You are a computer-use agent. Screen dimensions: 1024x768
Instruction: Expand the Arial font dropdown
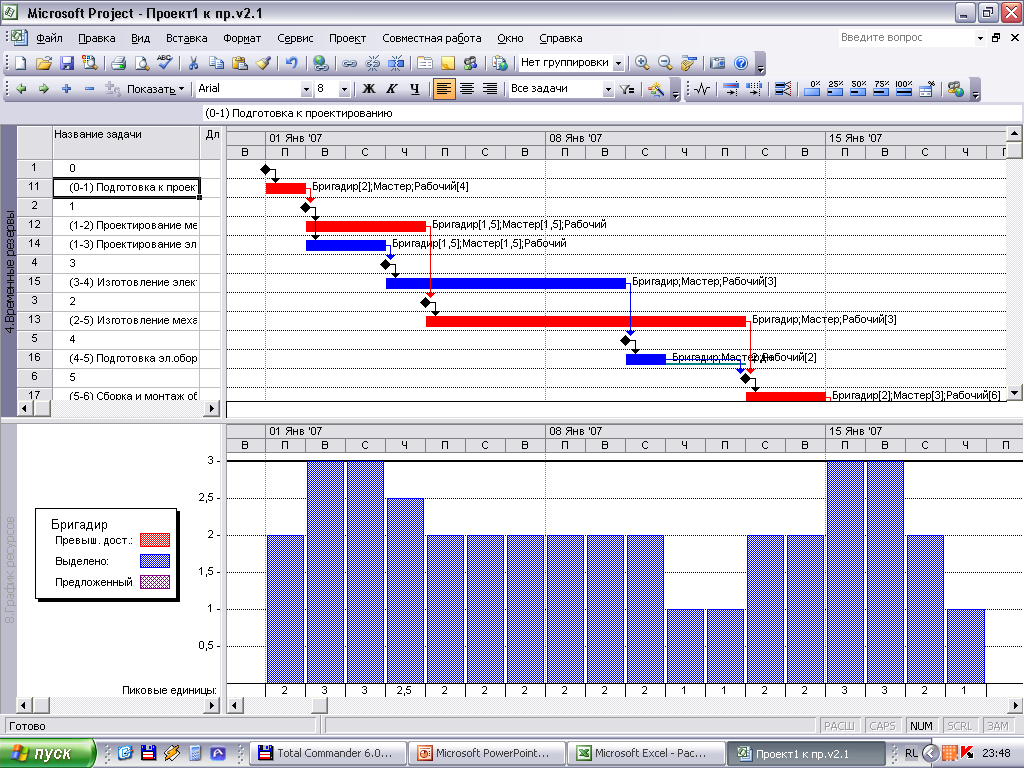[306, 89]
